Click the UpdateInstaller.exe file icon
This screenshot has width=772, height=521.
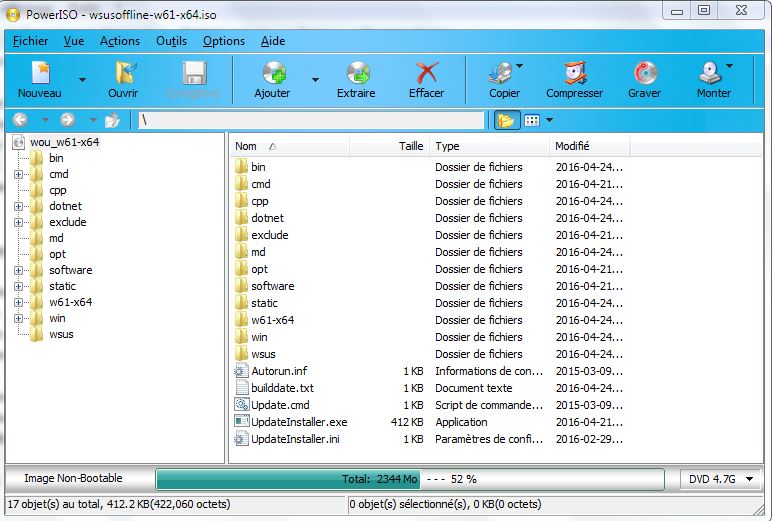tap(241, 422)
